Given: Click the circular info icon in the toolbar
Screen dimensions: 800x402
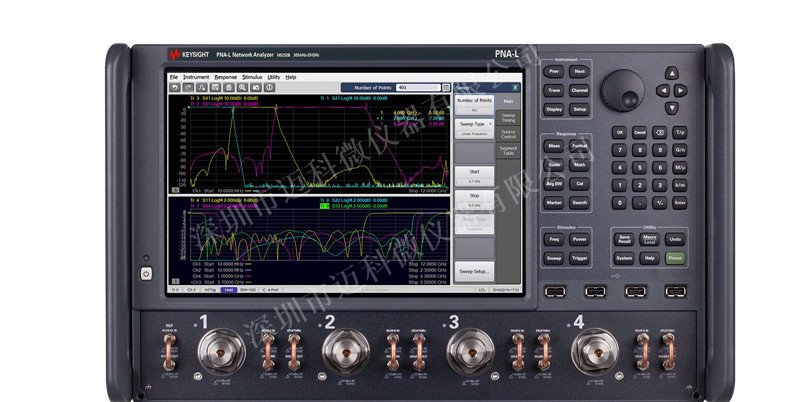Looking at the screenshot, I should pos(269,88).
